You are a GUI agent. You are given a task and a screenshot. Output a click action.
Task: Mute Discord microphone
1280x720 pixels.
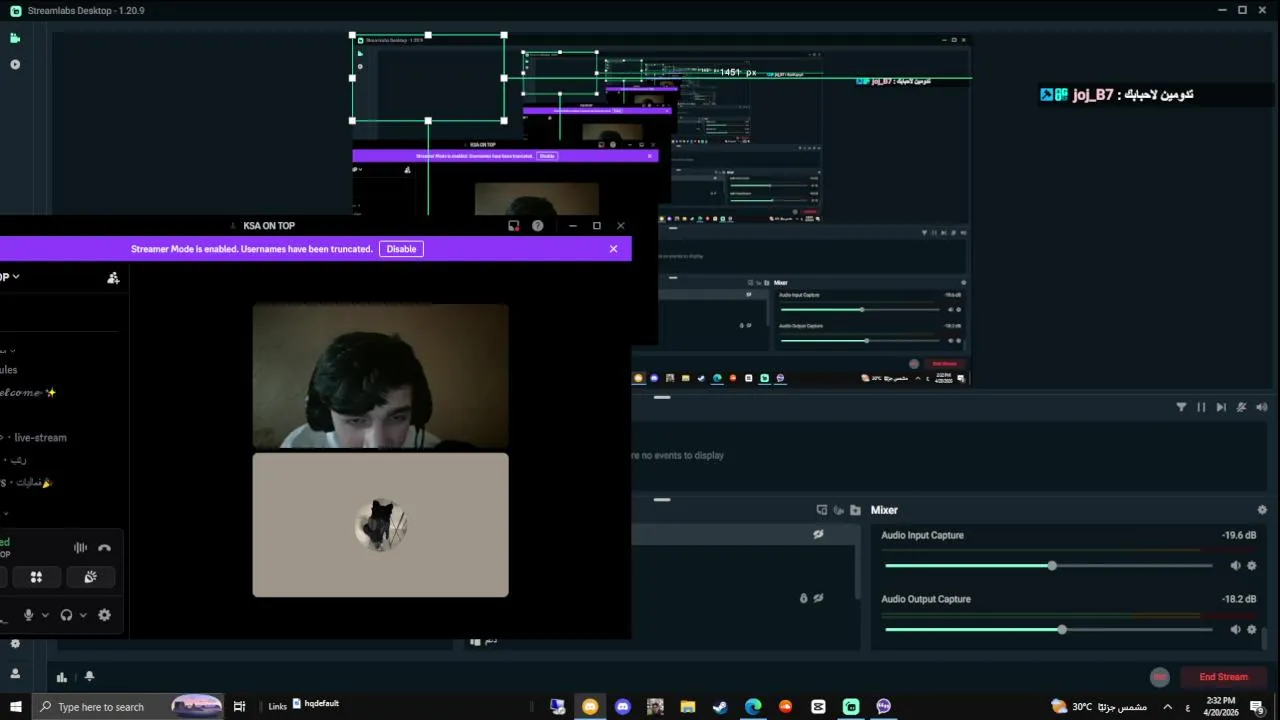[28, 615]
